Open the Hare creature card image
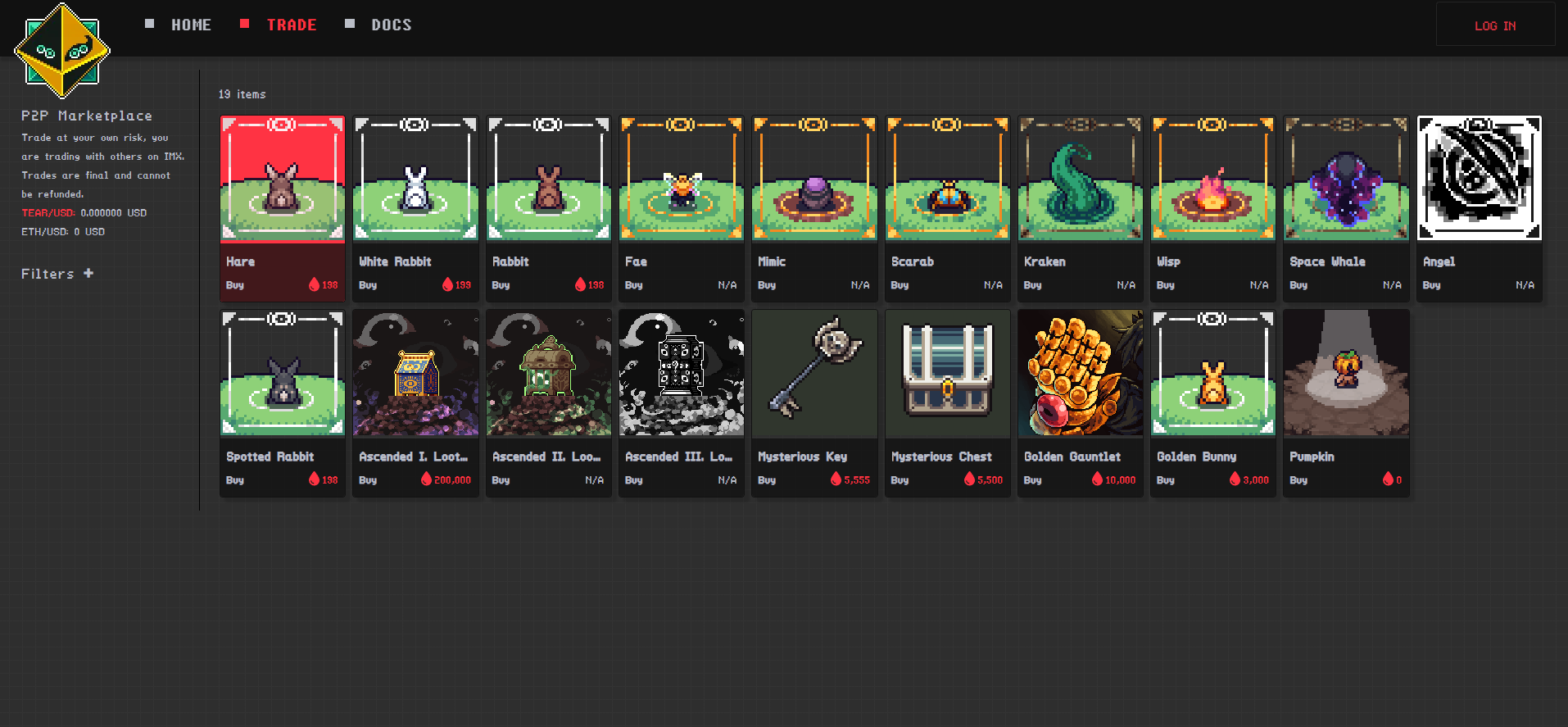The height and width of the screenshot is (727, 1568). point(282,179)
